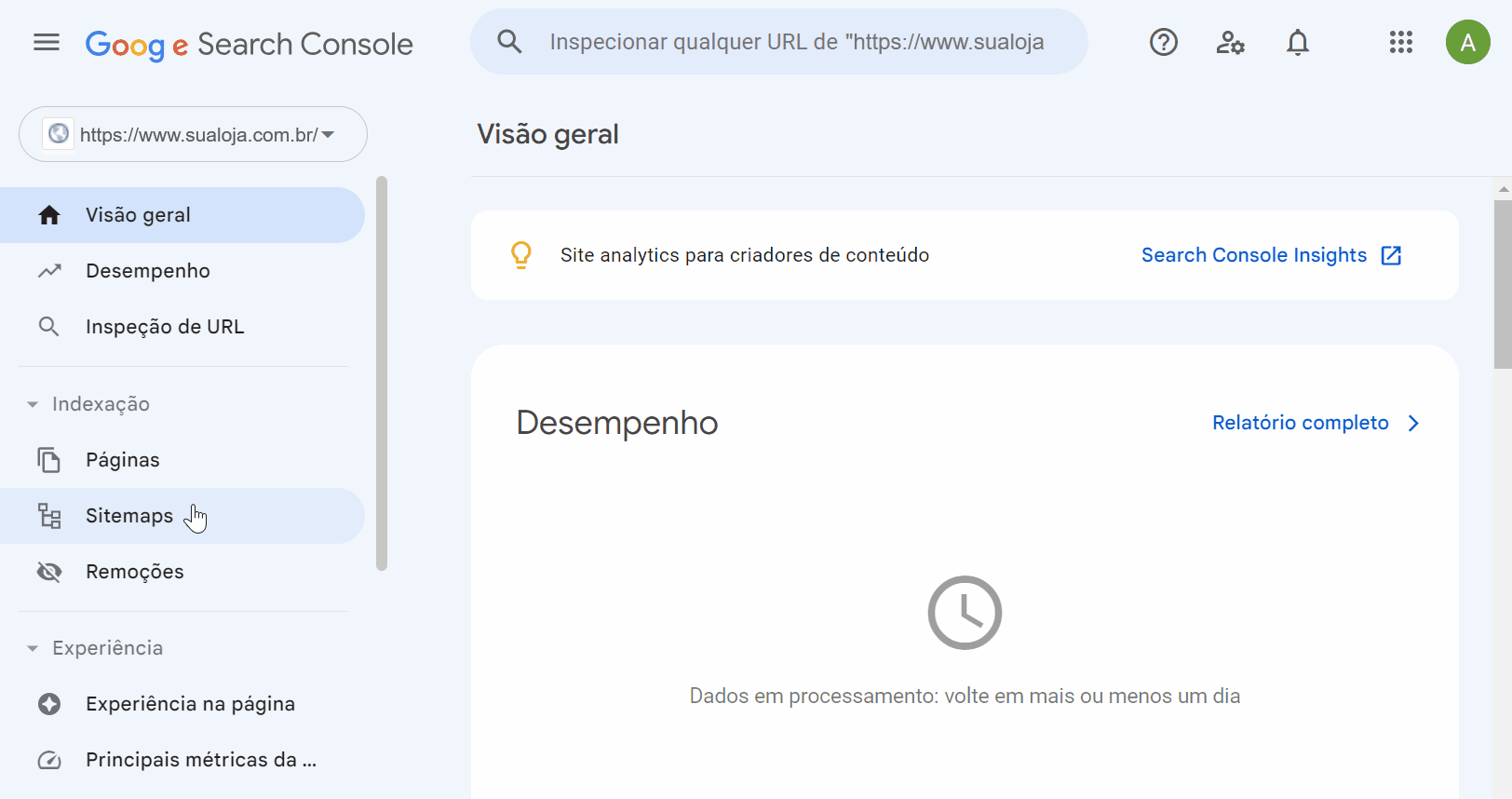
Task: Open user and permissions settings icon
Action: [1231, 42]
